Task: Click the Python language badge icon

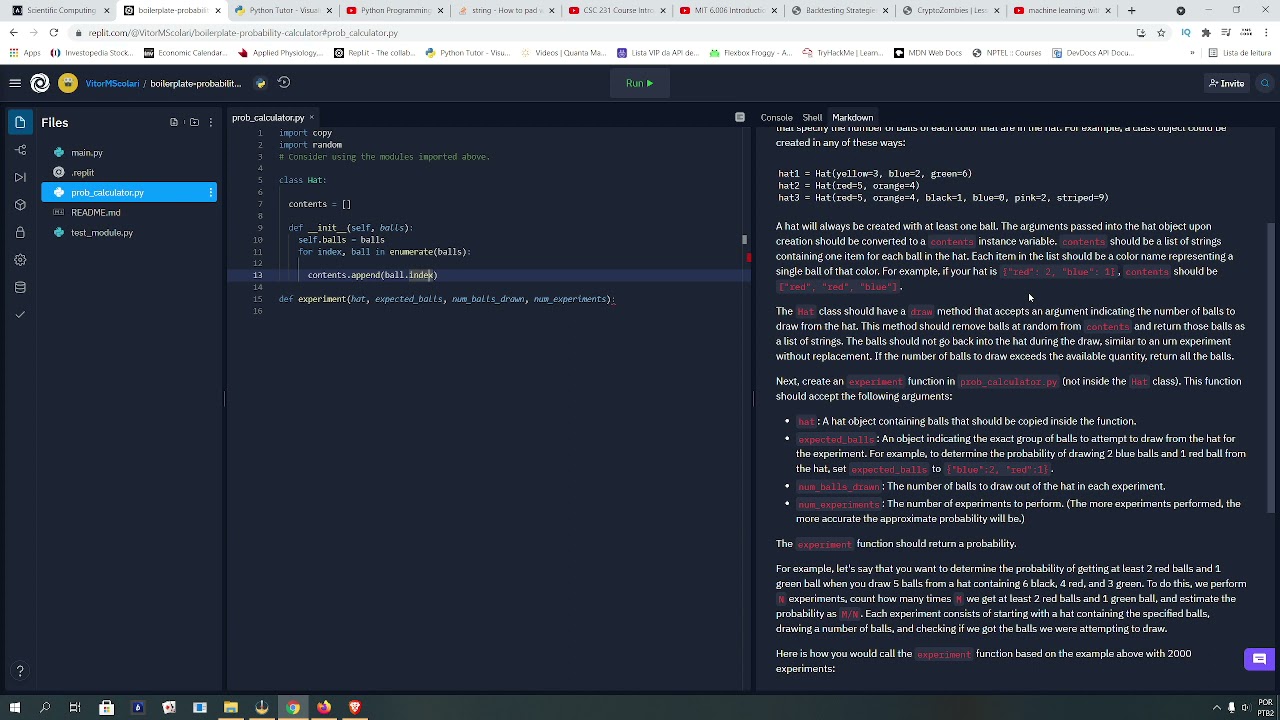Action: pos(261,83)
